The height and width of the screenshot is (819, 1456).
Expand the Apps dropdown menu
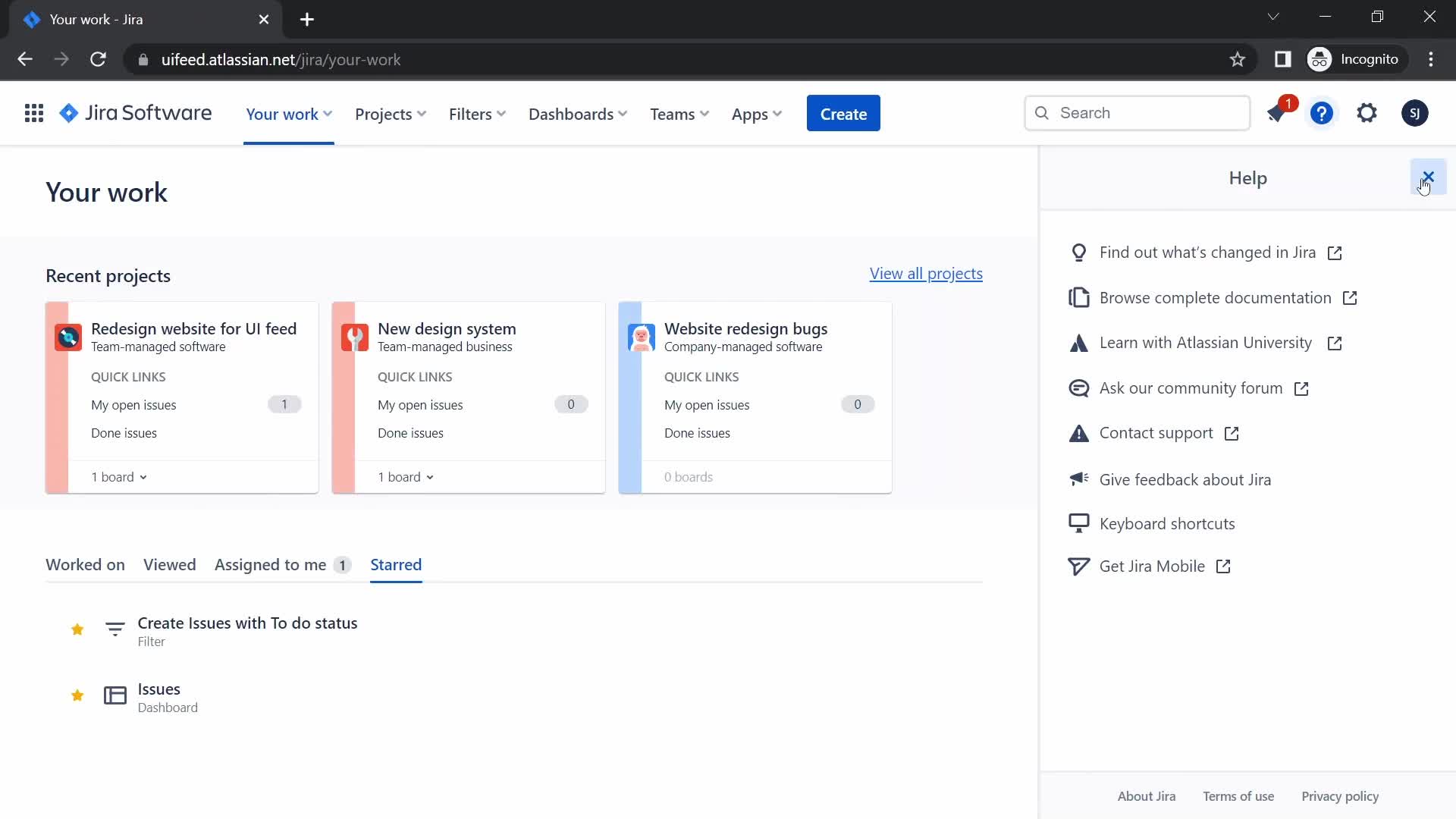(756, 114)
